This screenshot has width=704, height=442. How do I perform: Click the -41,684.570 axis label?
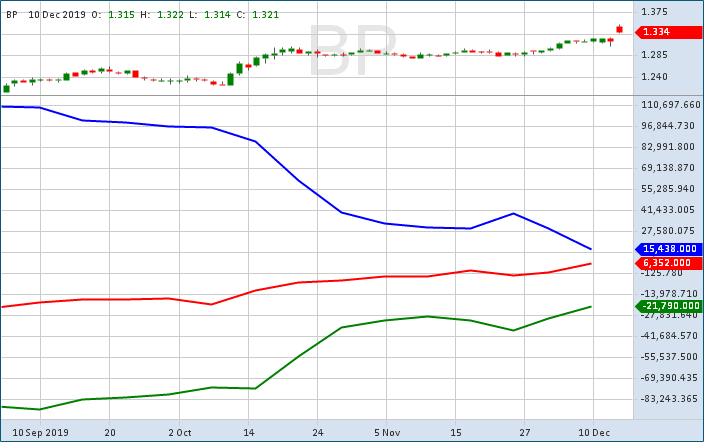[x=669, y=336]
